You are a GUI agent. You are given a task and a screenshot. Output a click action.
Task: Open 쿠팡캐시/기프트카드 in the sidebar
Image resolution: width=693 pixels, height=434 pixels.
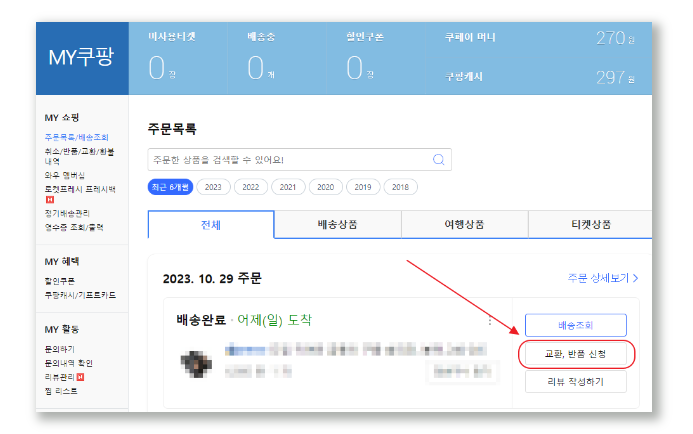click(80, 295)
